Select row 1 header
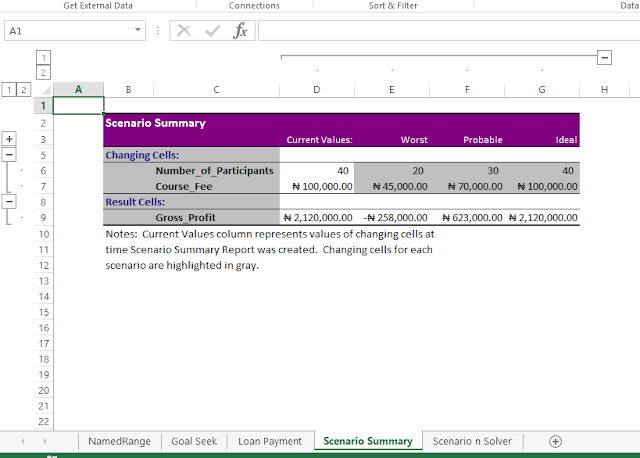 43,106
